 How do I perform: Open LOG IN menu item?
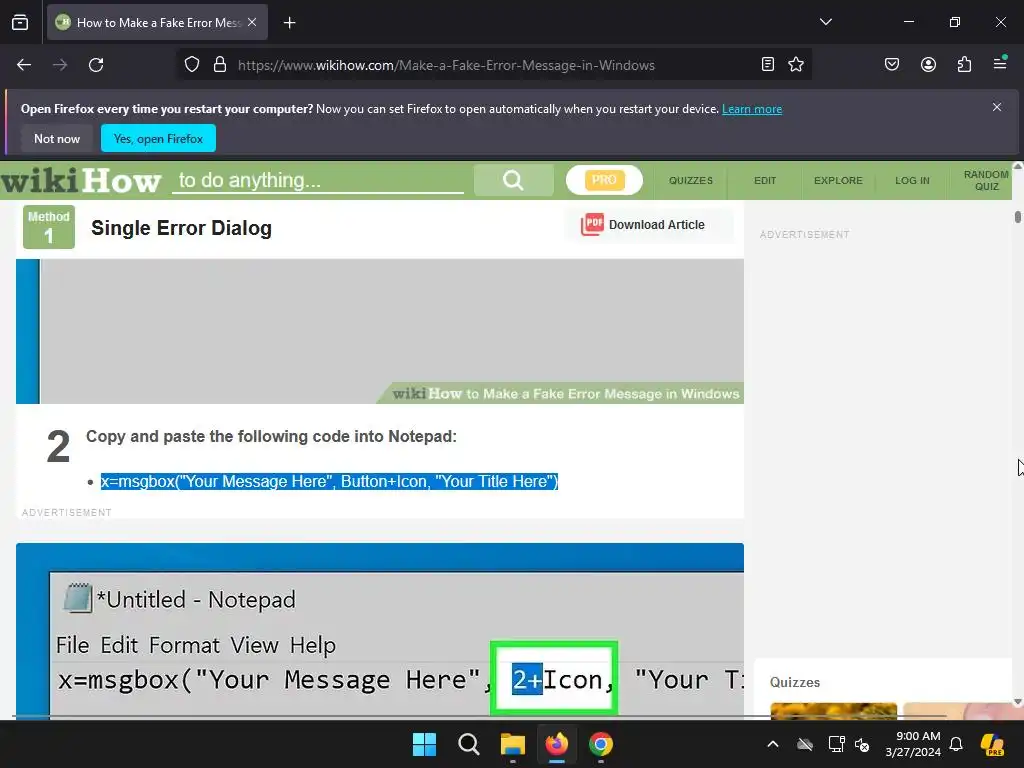pos(912,180)
